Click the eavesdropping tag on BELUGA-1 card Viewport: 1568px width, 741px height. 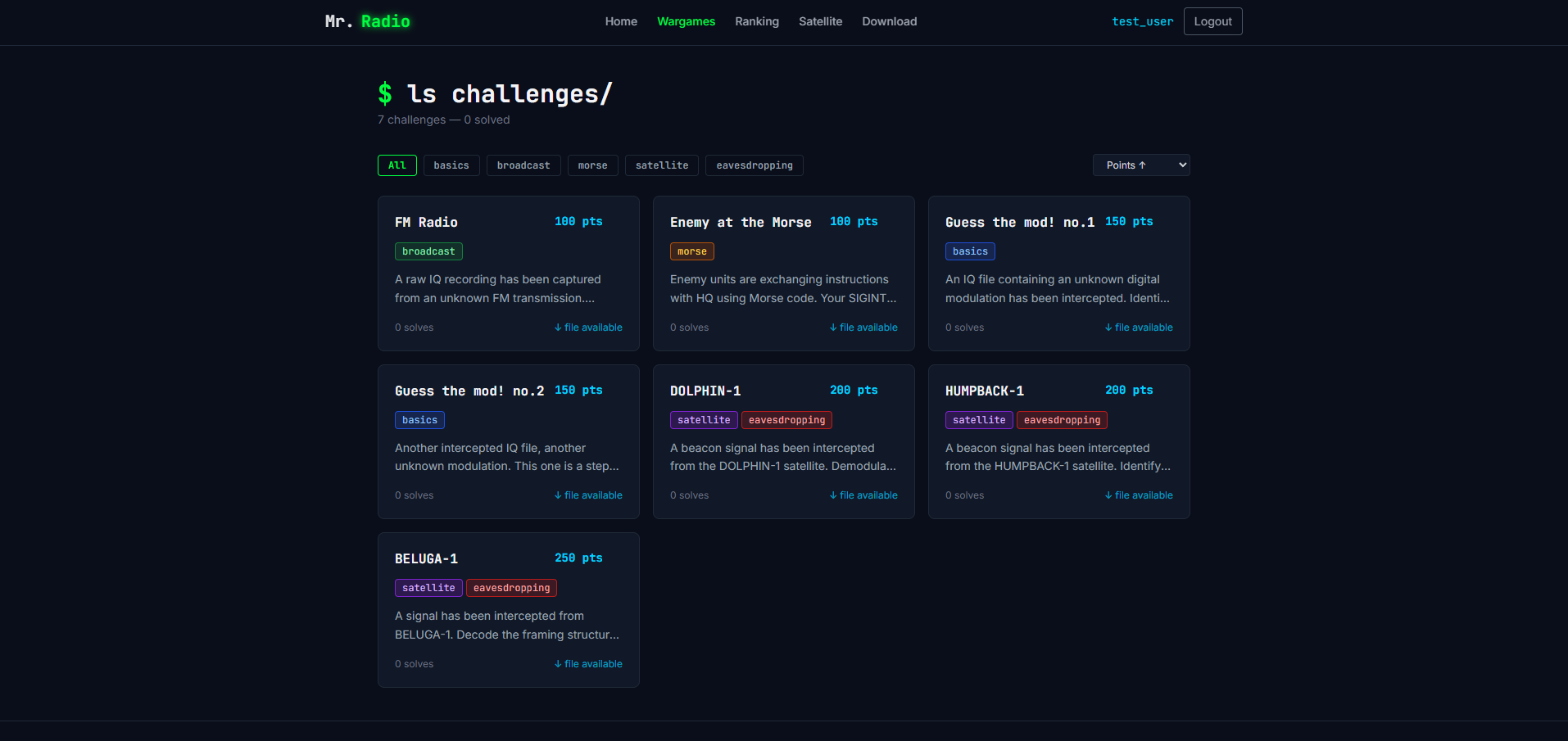[511, 588]
